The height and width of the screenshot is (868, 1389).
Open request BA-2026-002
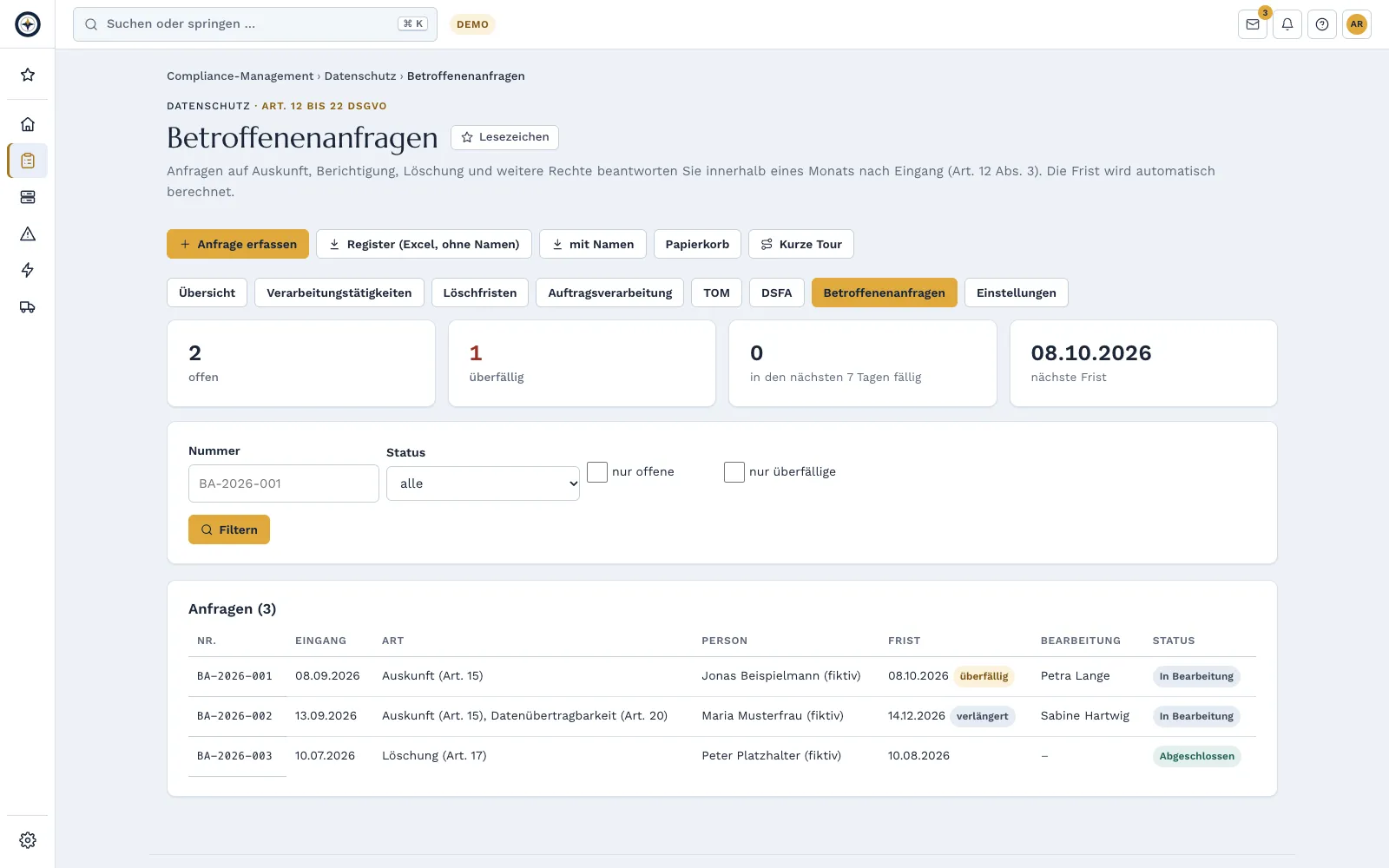(234, 716)
